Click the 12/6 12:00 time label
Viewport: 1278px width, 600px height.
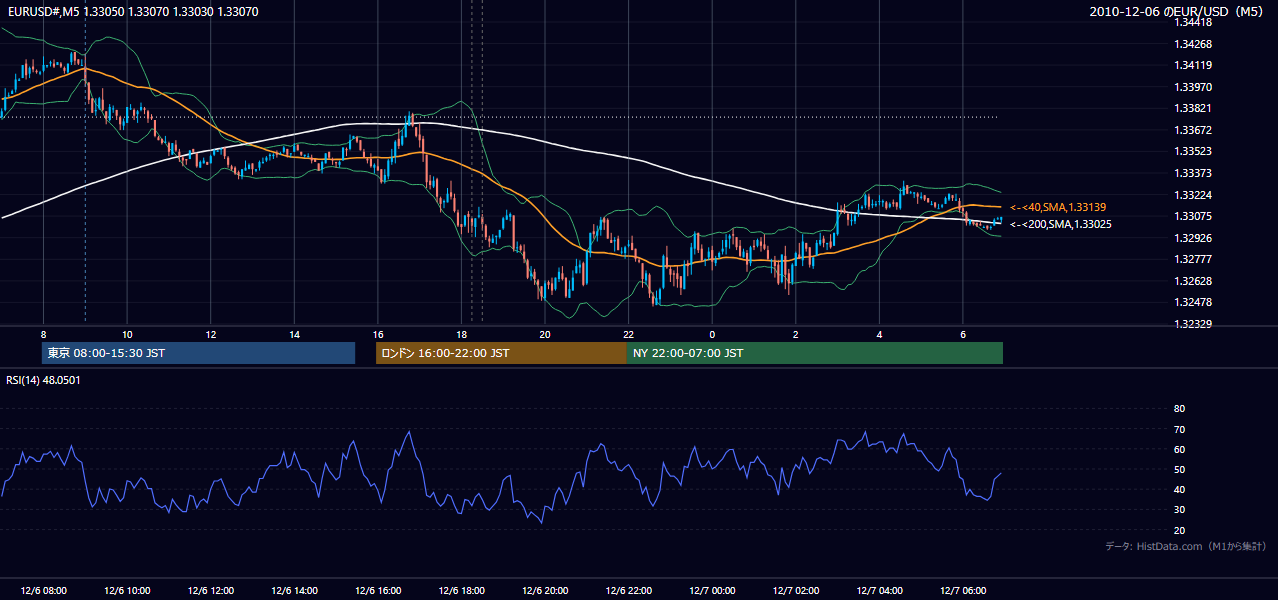click(x=210, y=590)
